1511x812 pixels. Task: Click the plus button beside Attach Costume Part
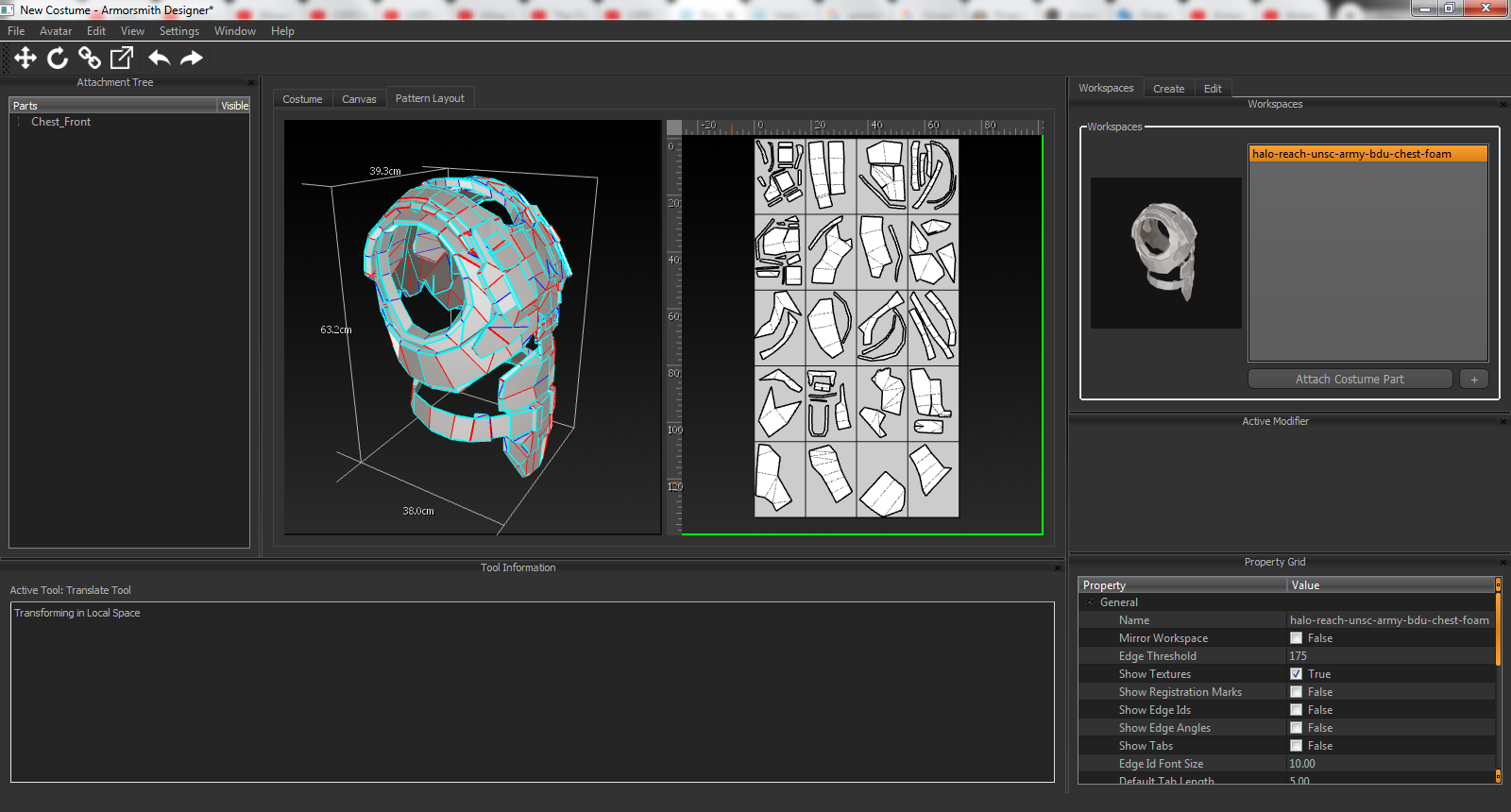[x=1473, y=379]
